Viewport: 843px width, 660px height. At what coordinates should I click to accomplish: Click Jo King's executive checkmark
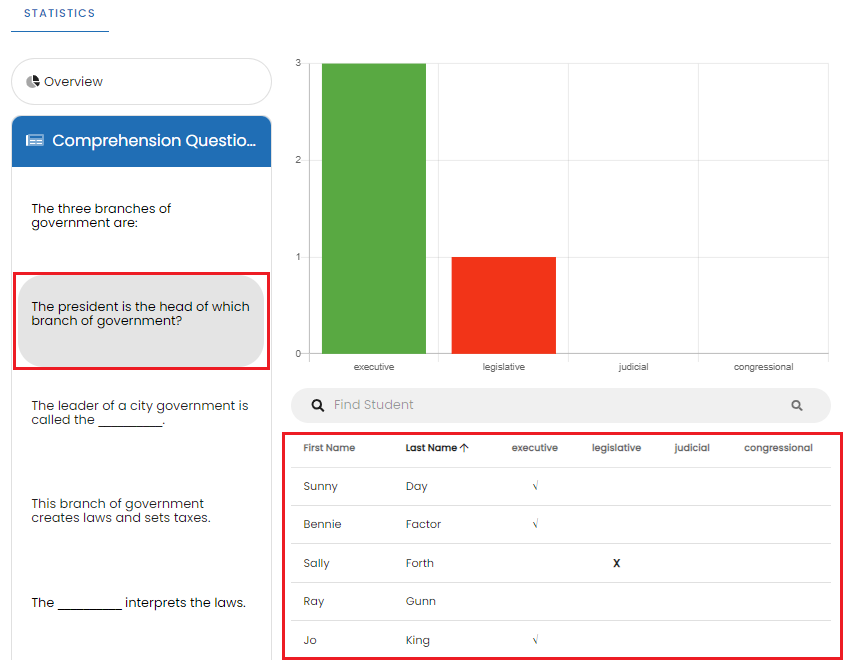click(535, 640)
